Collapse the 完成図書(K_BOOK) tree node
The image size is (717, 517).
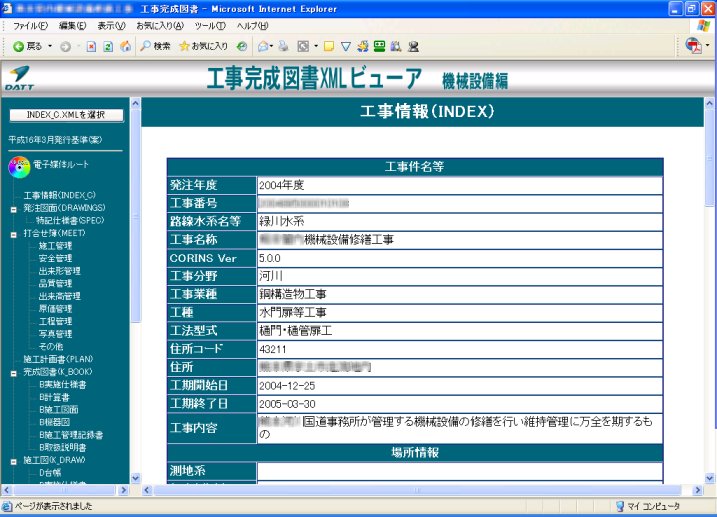(14, 373)
